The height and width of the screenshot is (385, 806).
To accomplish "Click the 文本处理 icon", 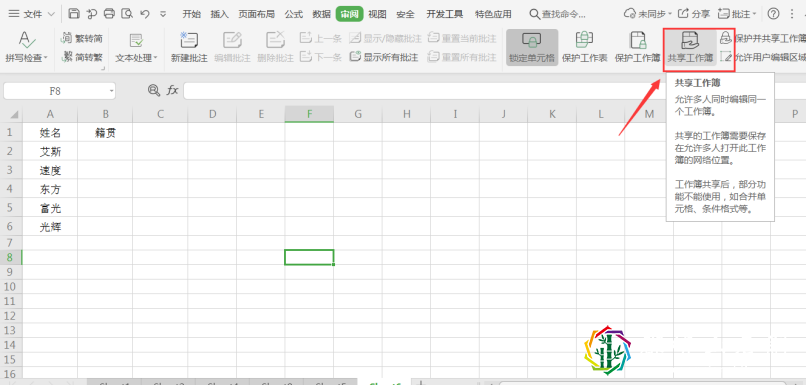I will 136,41.
